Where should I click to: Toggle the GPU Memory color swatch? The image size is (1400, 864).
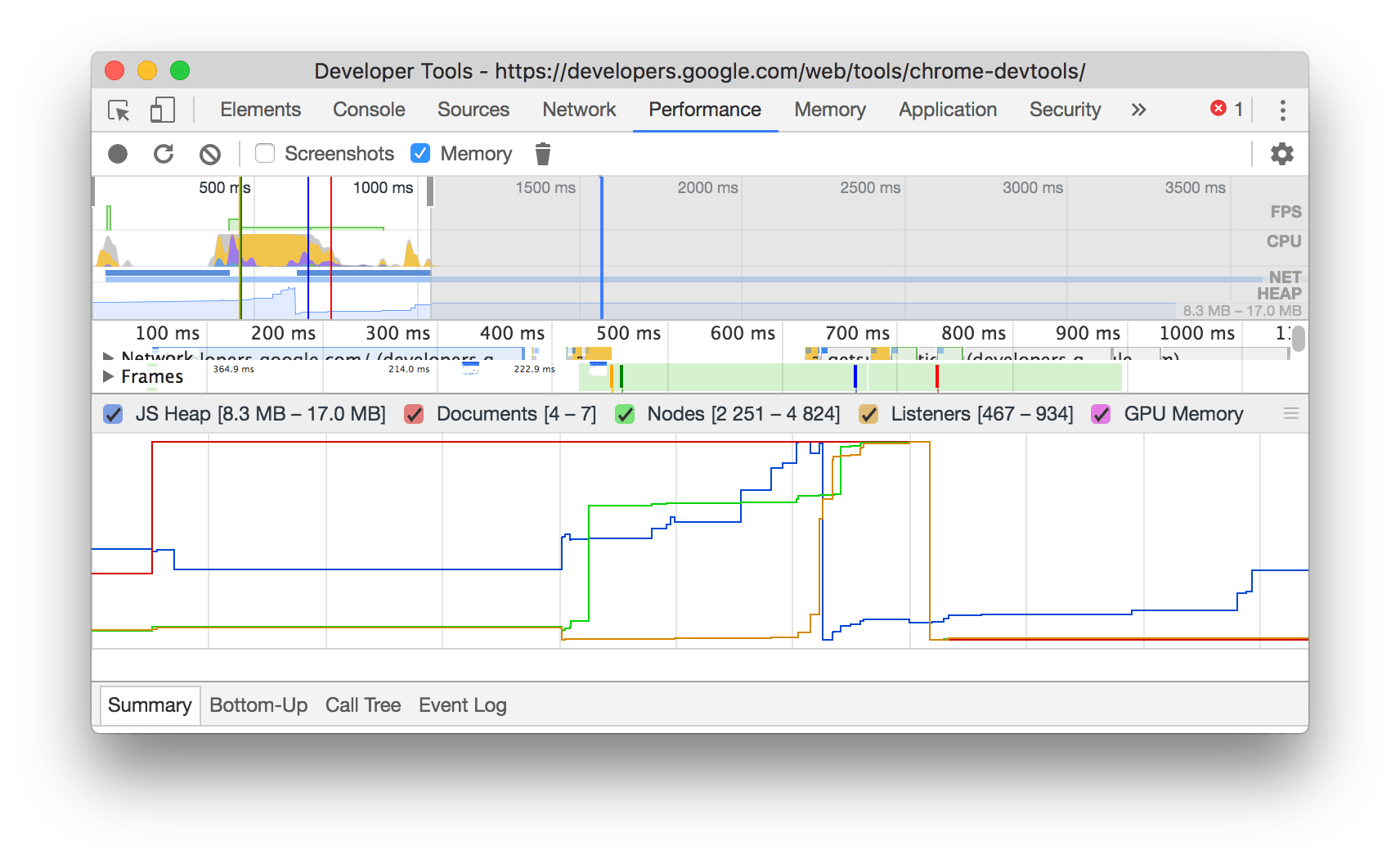coord(1102,414)
